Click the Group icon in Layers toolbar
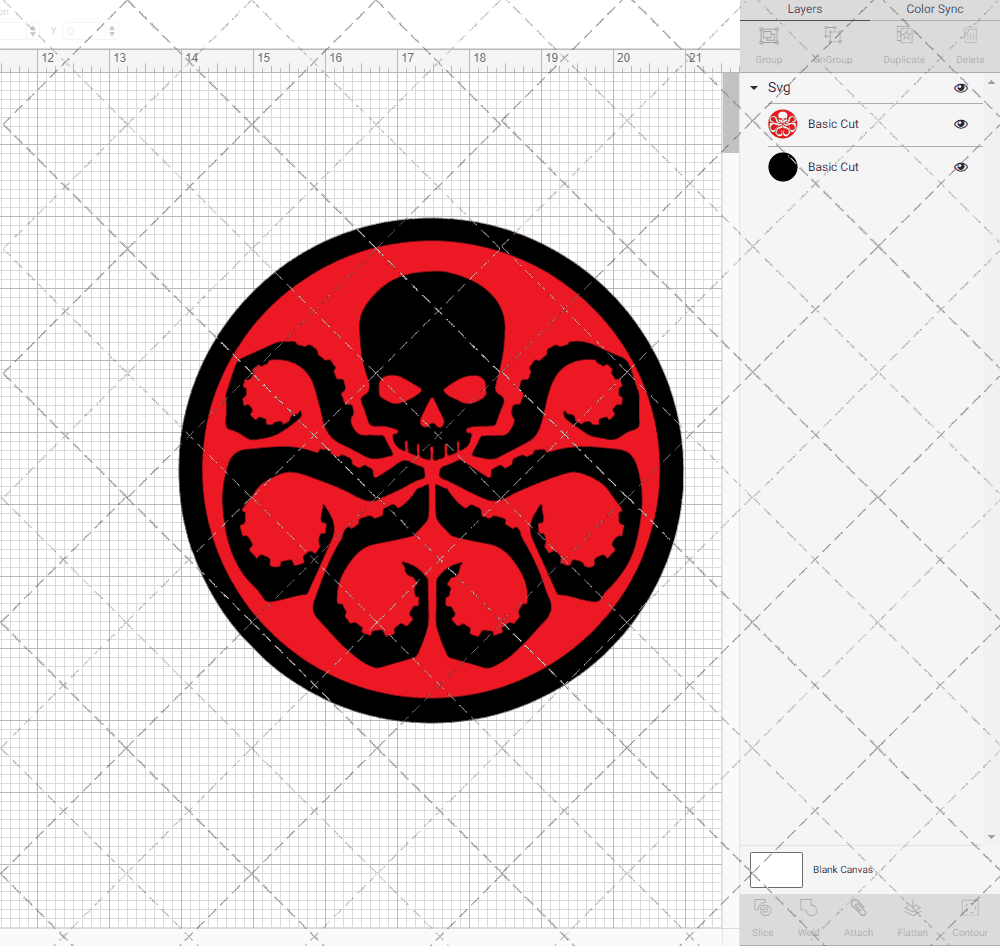The image size is (1000, 946). point(768,36)
